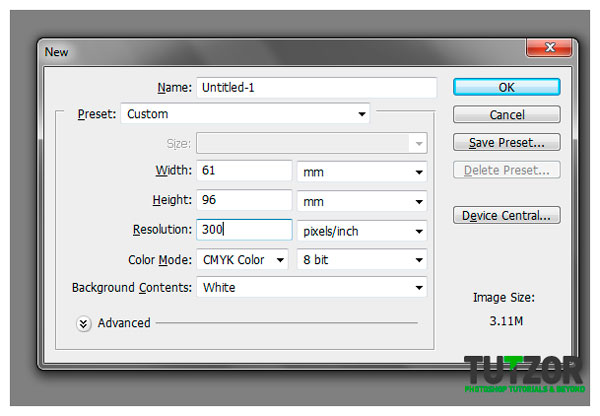Open the Color Mode CMYK dropdown
Viewport: 600px width, 416px height.
[x=243, y=259]
